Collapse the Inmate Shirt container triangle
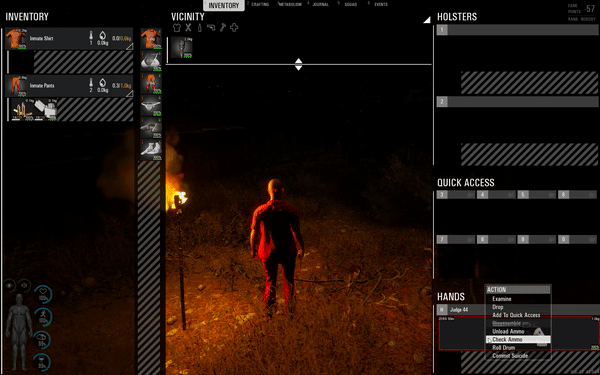Viewport: 600px width, 375px height. tap(129, 47)
